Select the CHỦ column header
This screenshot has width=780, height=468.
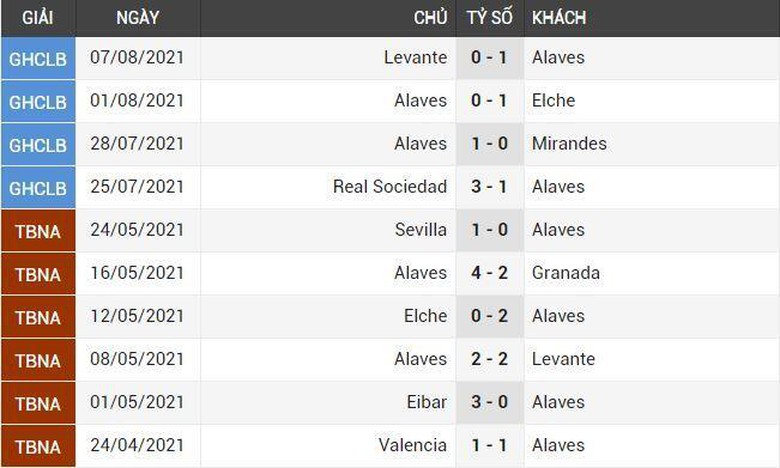coord(430,18)
